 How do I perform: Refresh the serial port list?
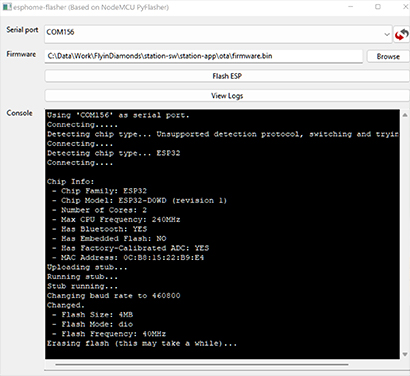pyautogui.click(x=402, y=35)
